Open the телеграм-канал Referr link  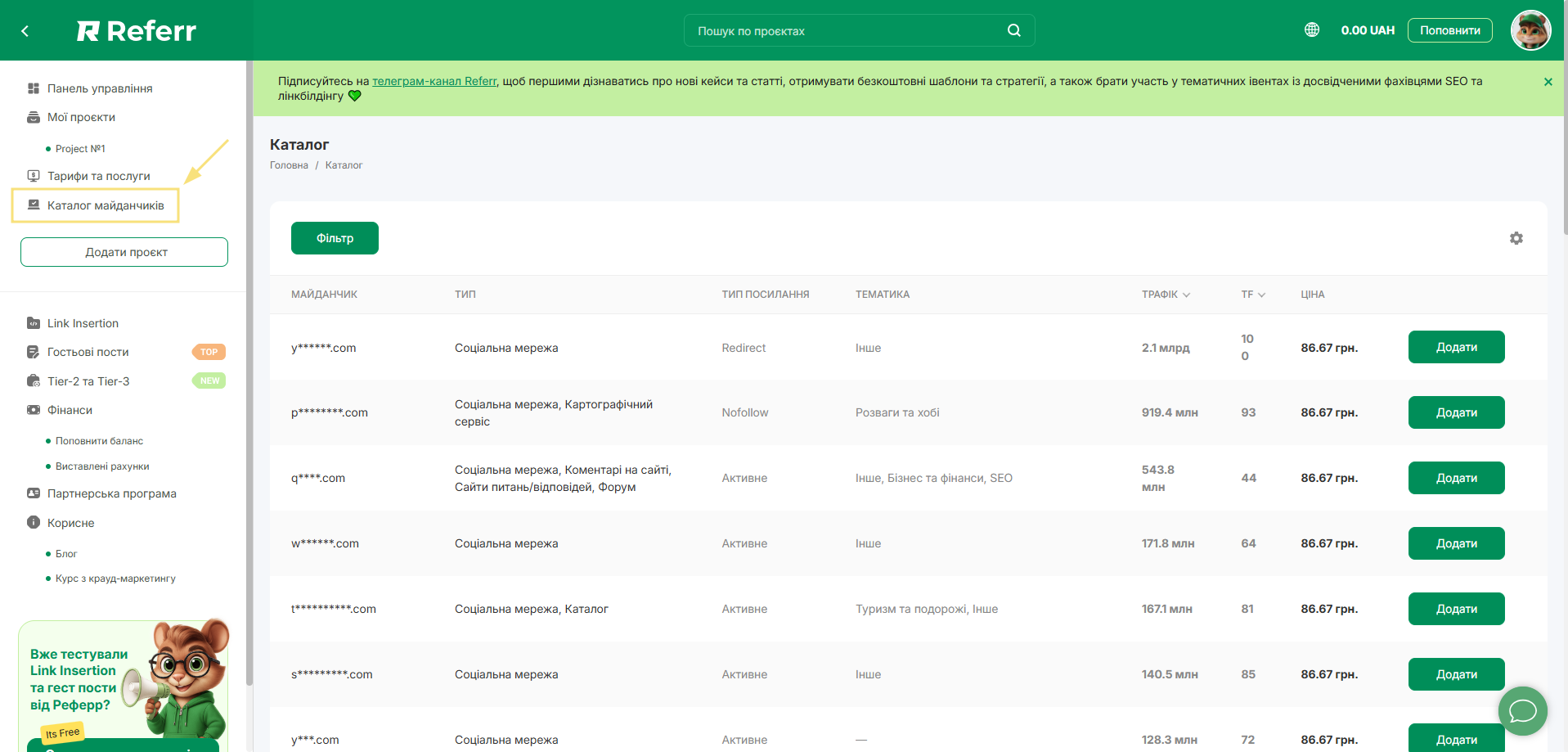[x=434, y=81]
